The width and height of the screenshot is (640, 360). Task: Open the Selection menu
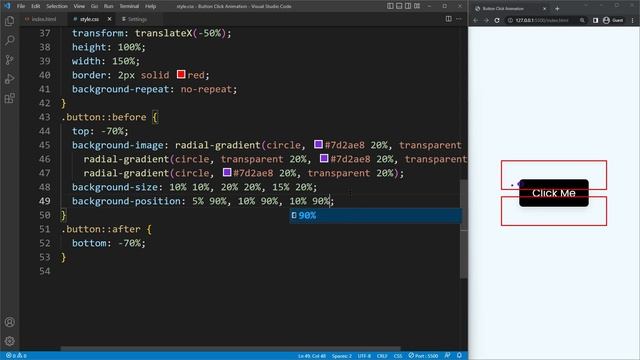click(x=57, y=6)
